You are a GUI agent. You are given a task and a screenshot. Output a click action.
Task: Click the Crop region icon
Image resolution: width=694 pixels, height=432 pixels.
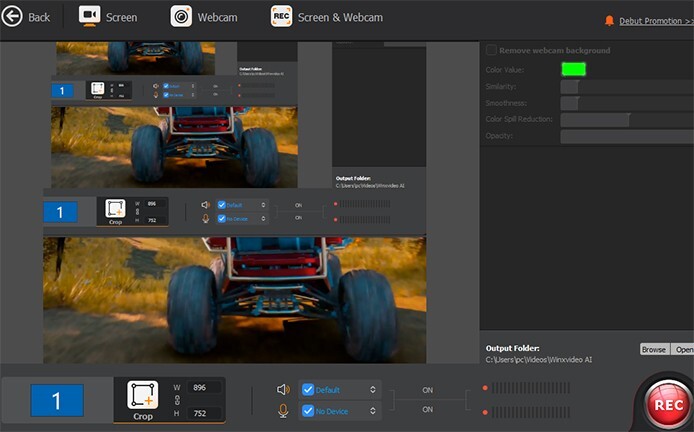coord(143,395)
